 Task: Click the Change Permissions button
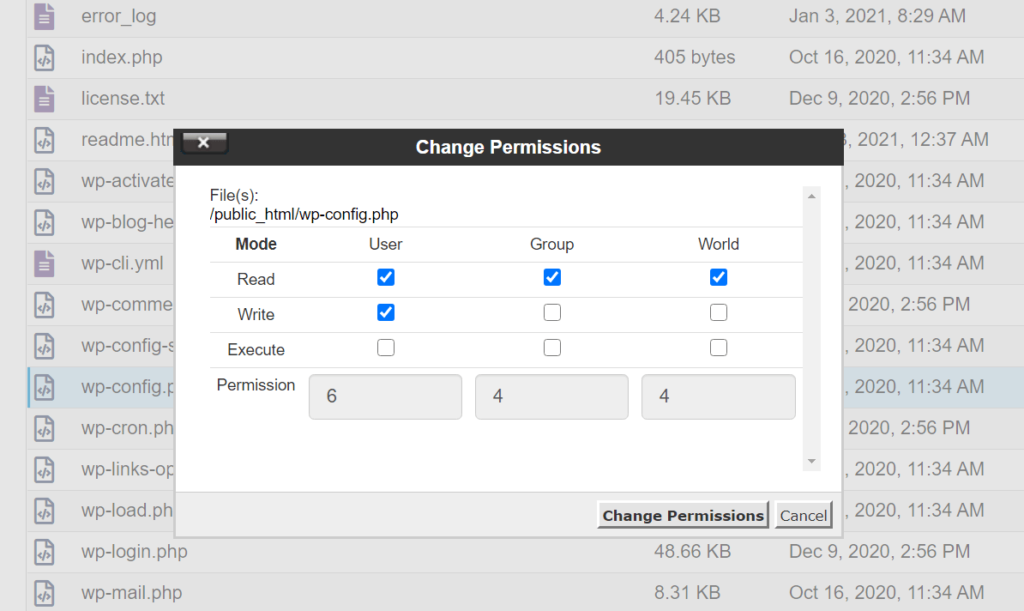683,515
